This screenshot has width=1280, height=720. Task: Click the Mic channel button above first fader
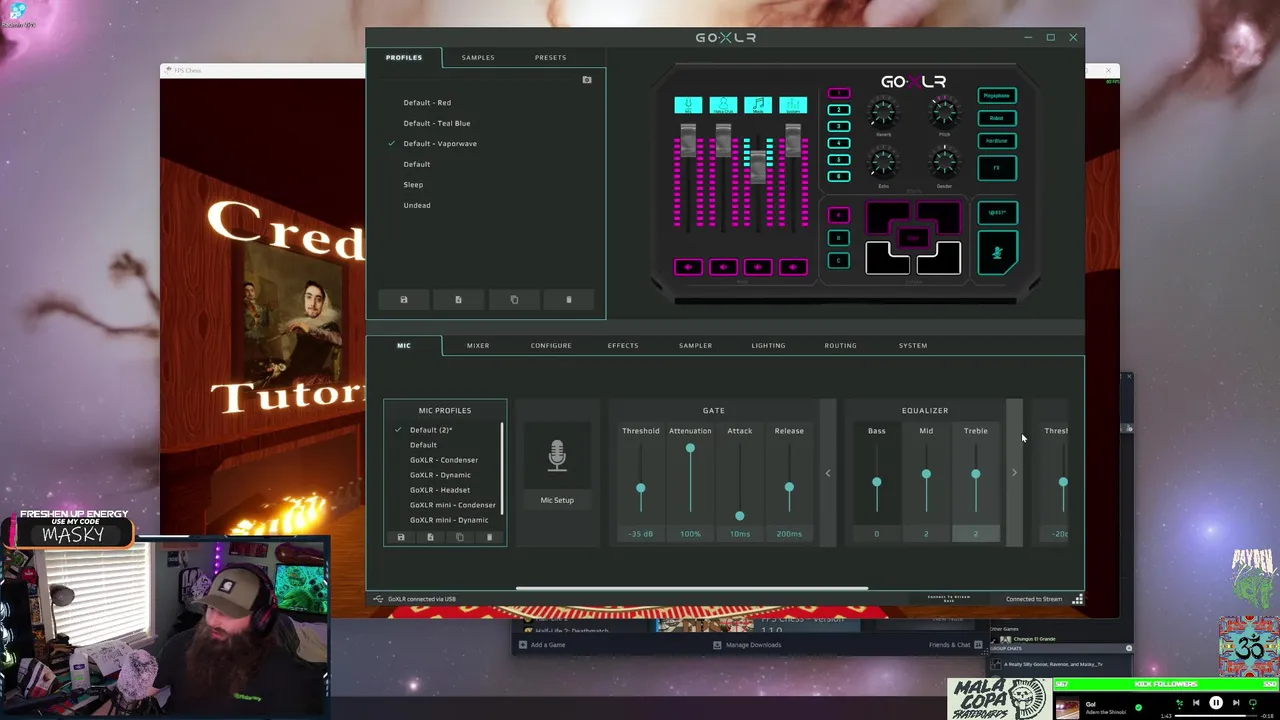(x=688, y=105)
